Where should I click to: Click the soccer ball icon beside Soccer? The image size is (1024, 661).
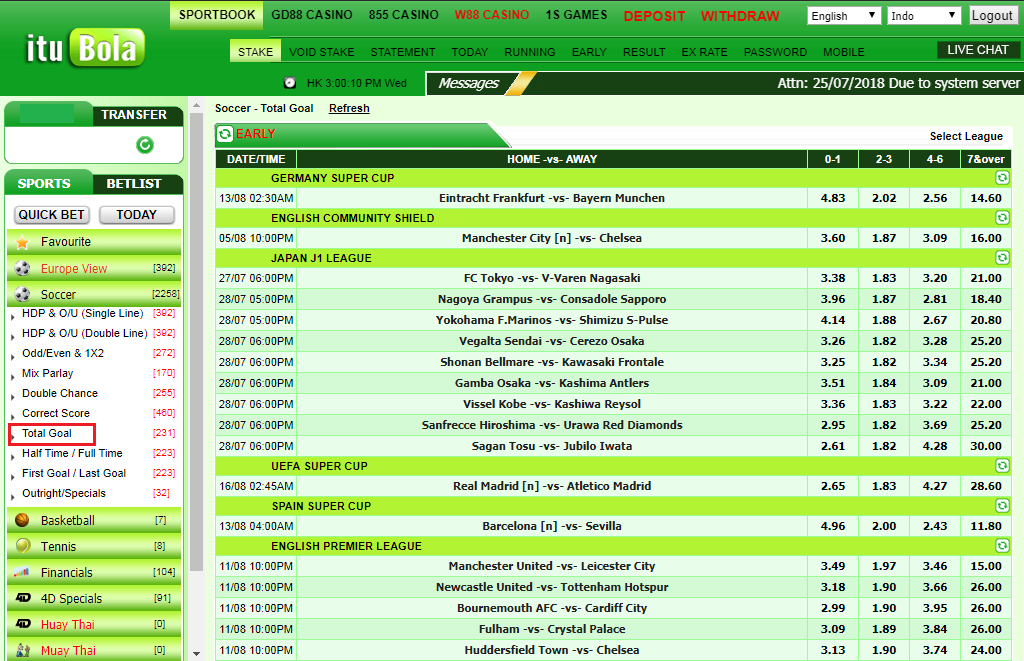coord(22,295)
